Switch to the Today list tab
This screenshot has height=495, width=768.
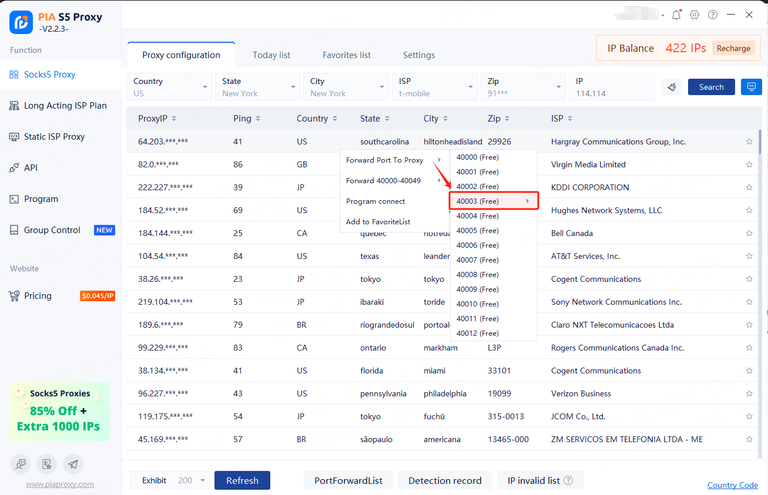click(x=271, y=55)
